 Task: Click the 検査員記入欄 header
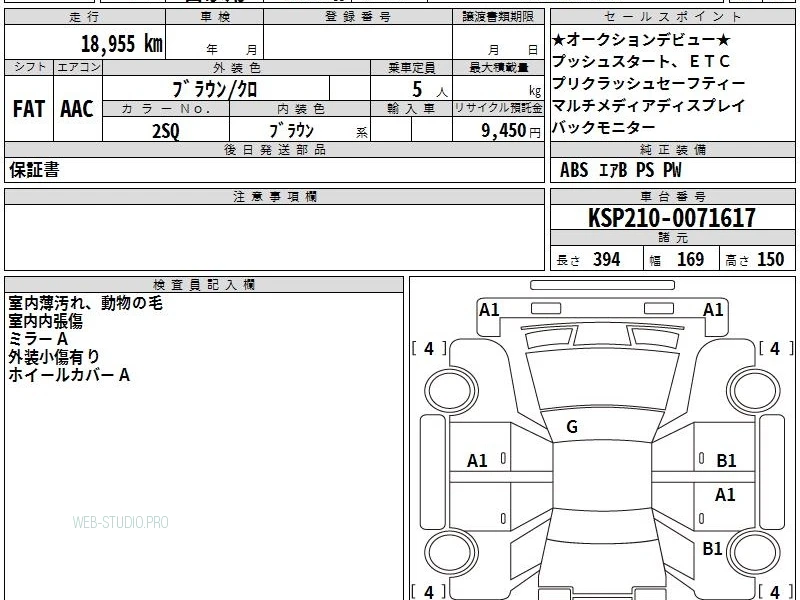click(x=204, y=285)
